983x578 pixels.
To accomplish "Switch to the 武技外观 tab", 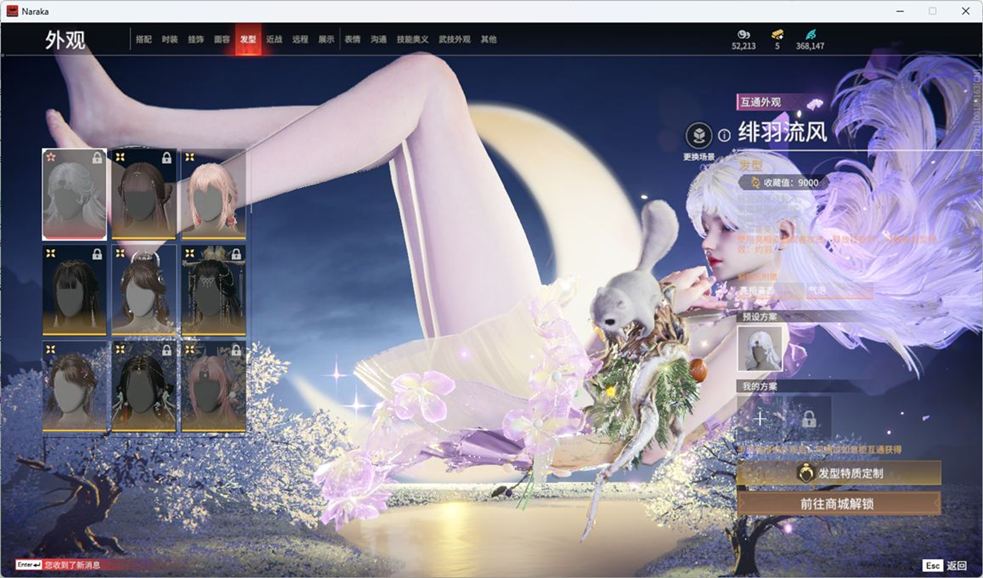I will coord(455,39).
